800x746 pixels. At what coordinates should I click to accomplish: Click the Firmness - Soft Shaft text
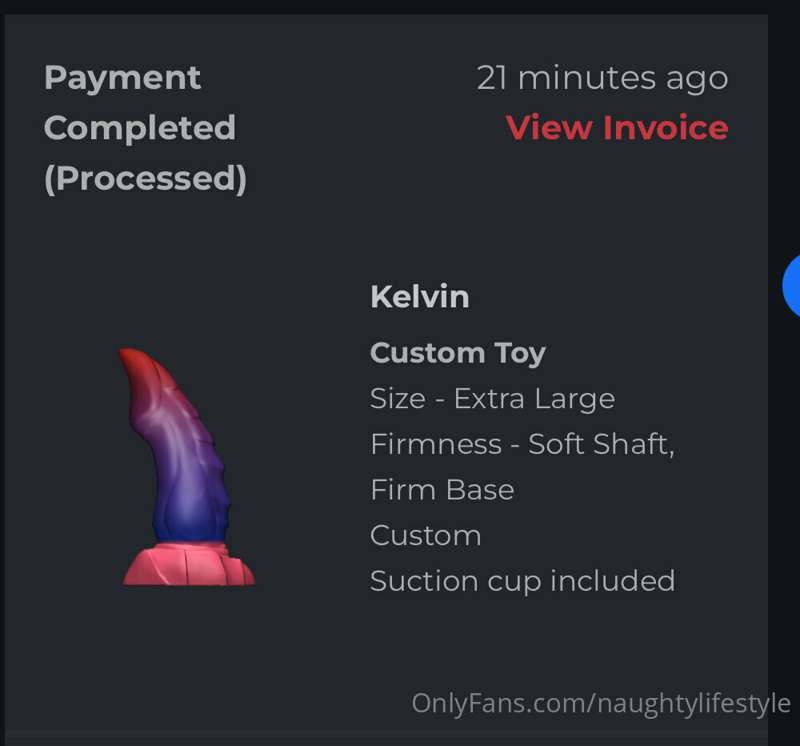point(522,444)
